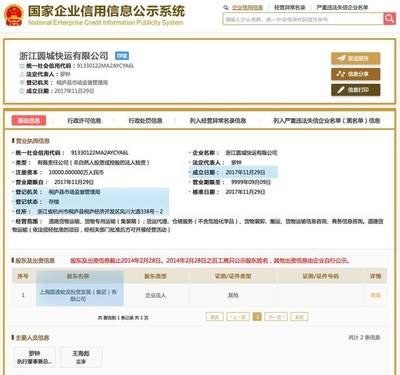Click the 股东及出资信息 section heading
400x375 pixels.
35,260
